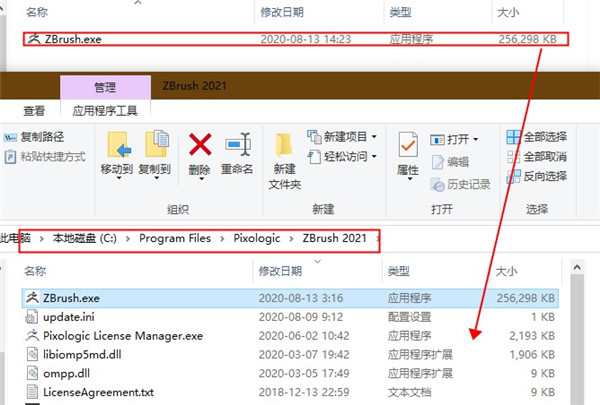Viewport: 600px width, 405px height.
Task: Select libiomp5md.dll file name
Action: pyautogui.click(x=82, y=354)
